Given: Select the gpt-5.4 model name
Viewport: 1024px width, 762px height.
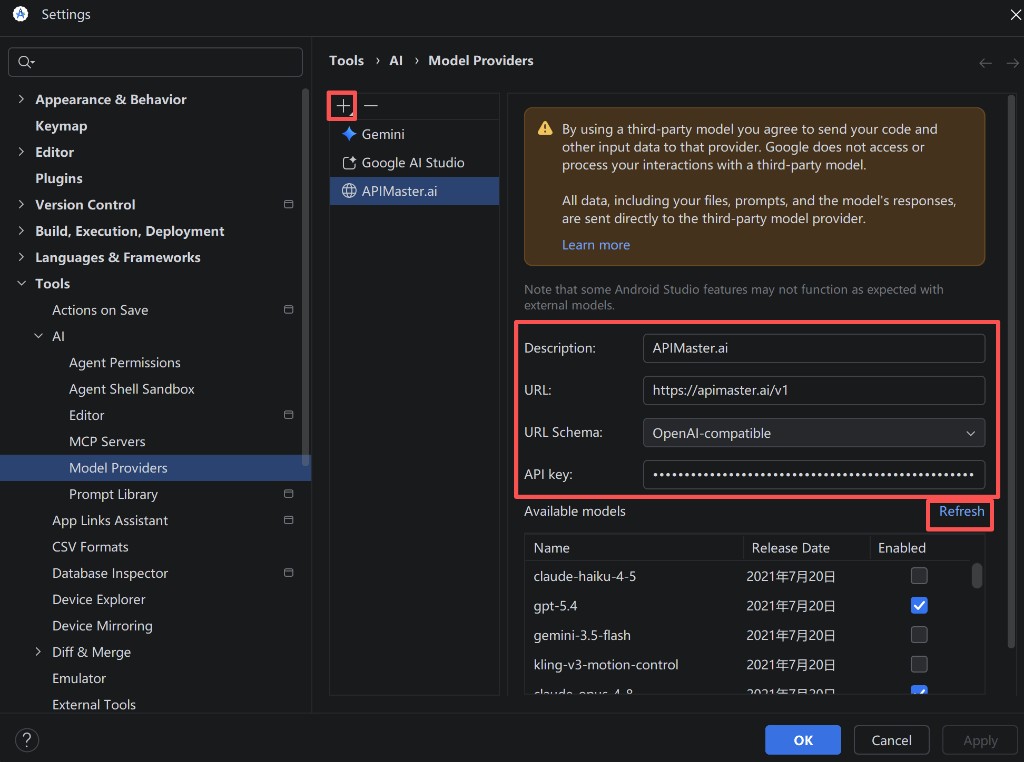Looking at the screenshot, I should (x=555, y=606).
